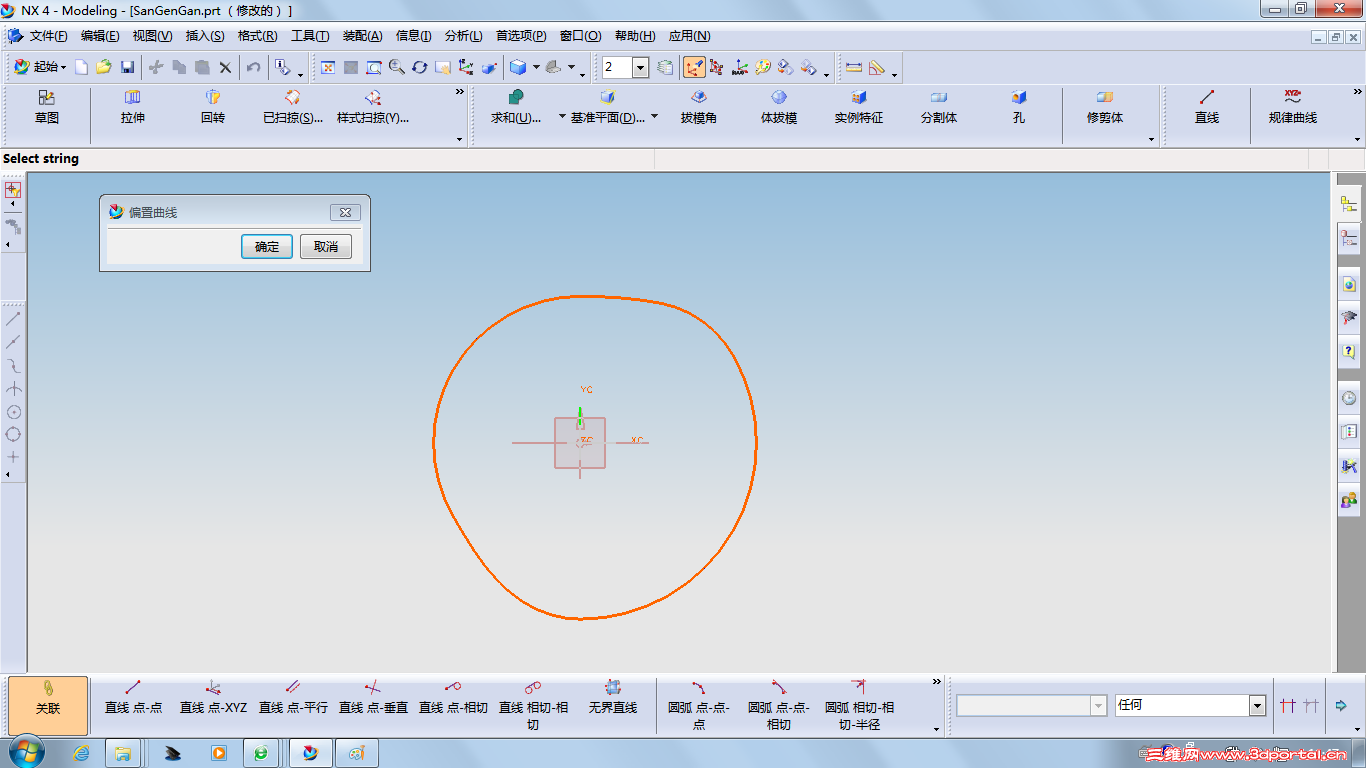Select the 直线 (Line) tool
The height and width of the screenshot is (768, 1366).
(1207, 107)
